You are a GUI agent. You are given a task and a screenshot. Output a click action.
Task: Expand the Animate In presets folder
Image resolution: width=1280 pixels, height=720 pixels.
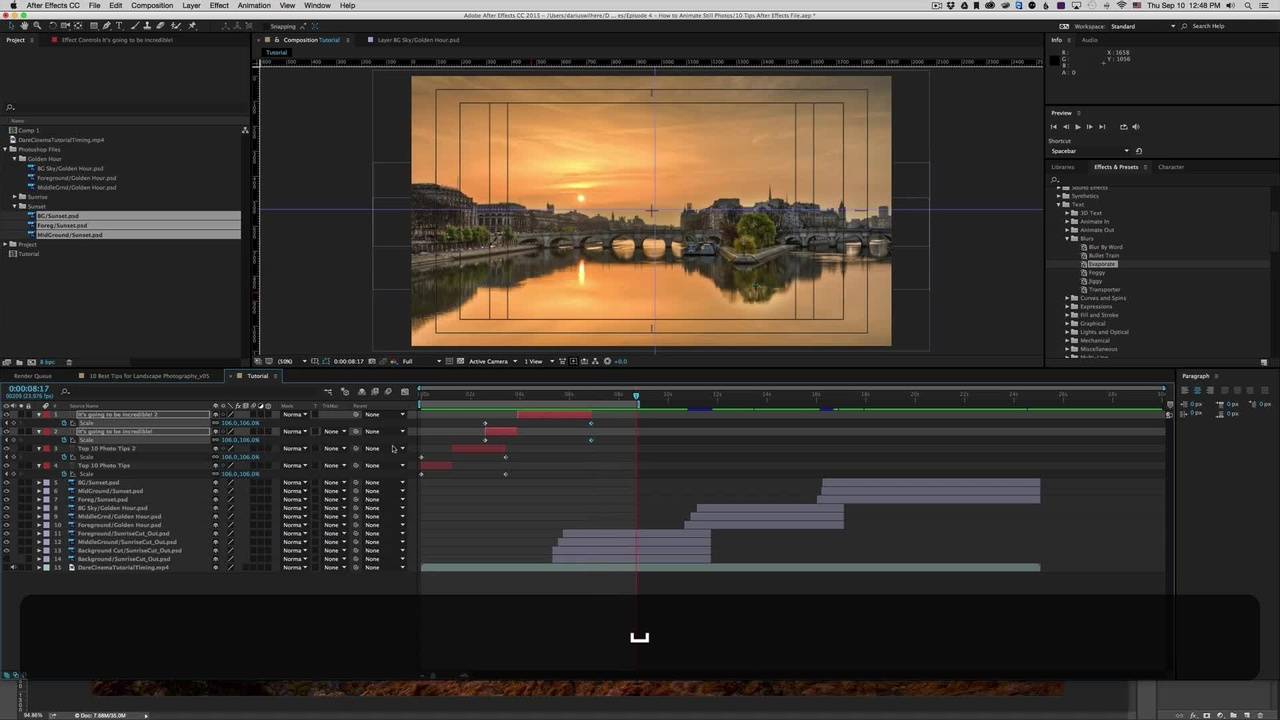[x=1068, y=222]
